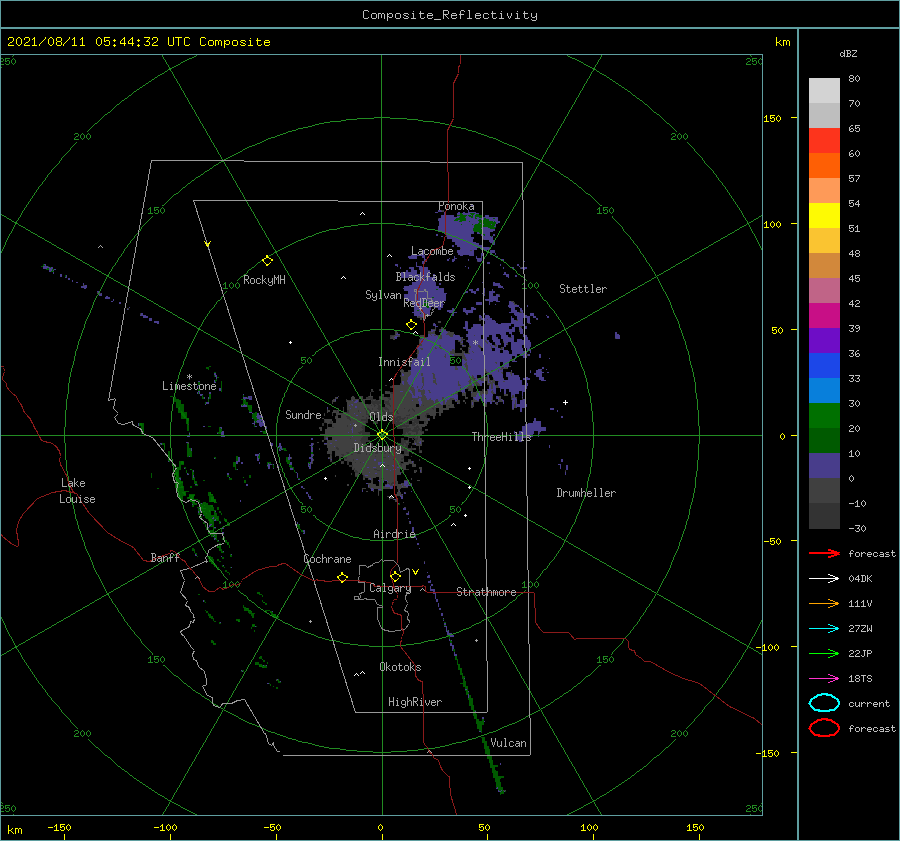Click the Composite_Reflectivity title text
This screenshot has height=841, width=900.
[x=450, y=15]
